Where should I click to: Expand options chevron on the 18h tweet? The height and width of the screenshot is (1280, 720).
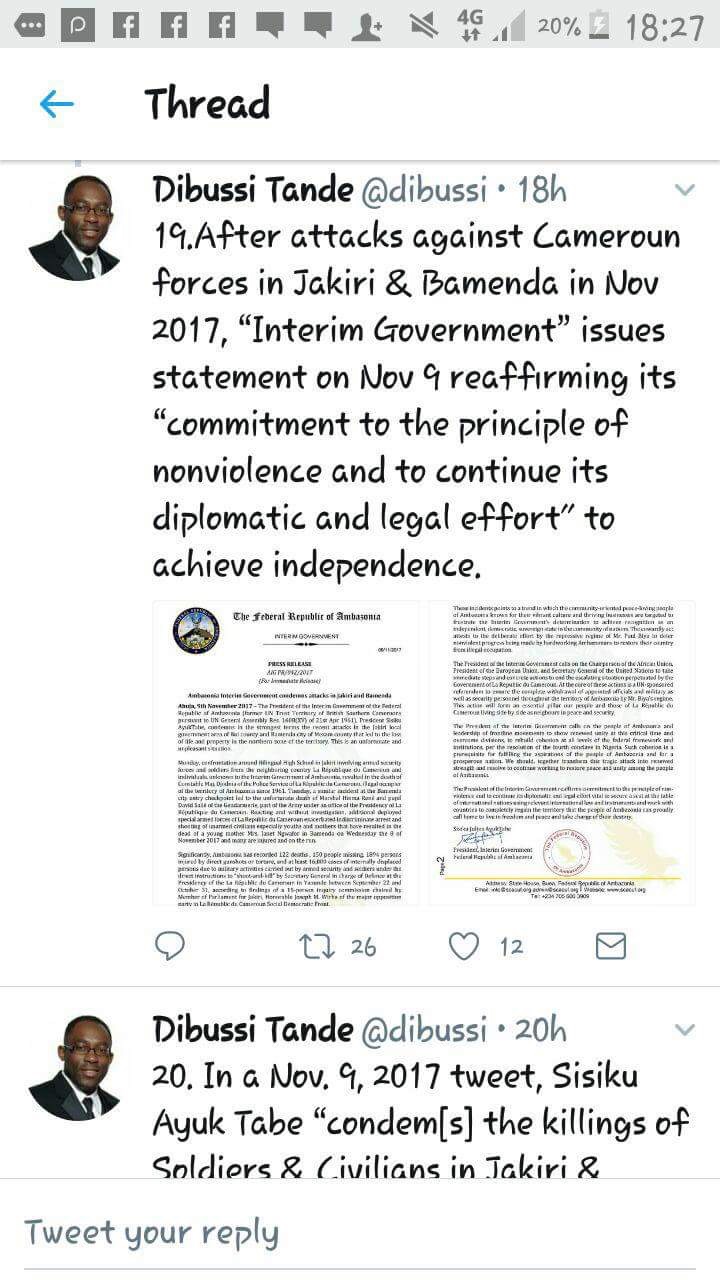point(685,190)
